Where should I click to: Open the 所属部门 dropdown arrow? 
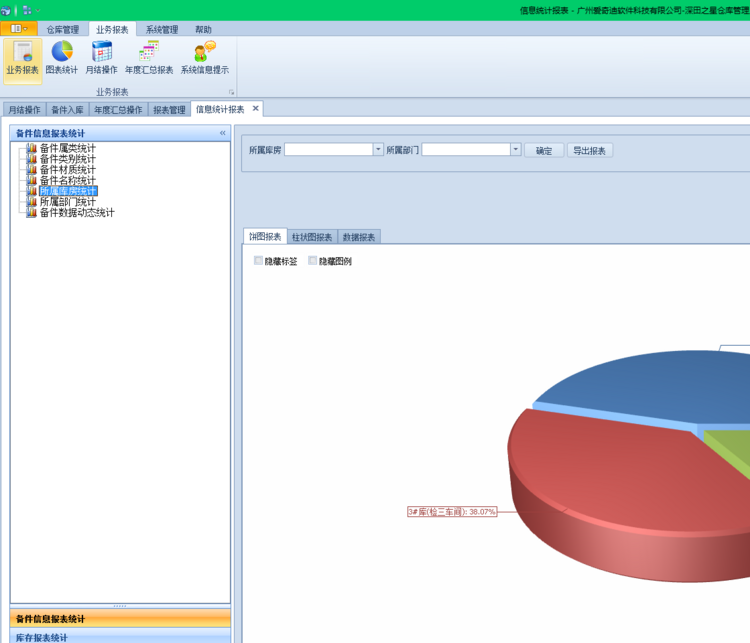(x=516, y=150)
